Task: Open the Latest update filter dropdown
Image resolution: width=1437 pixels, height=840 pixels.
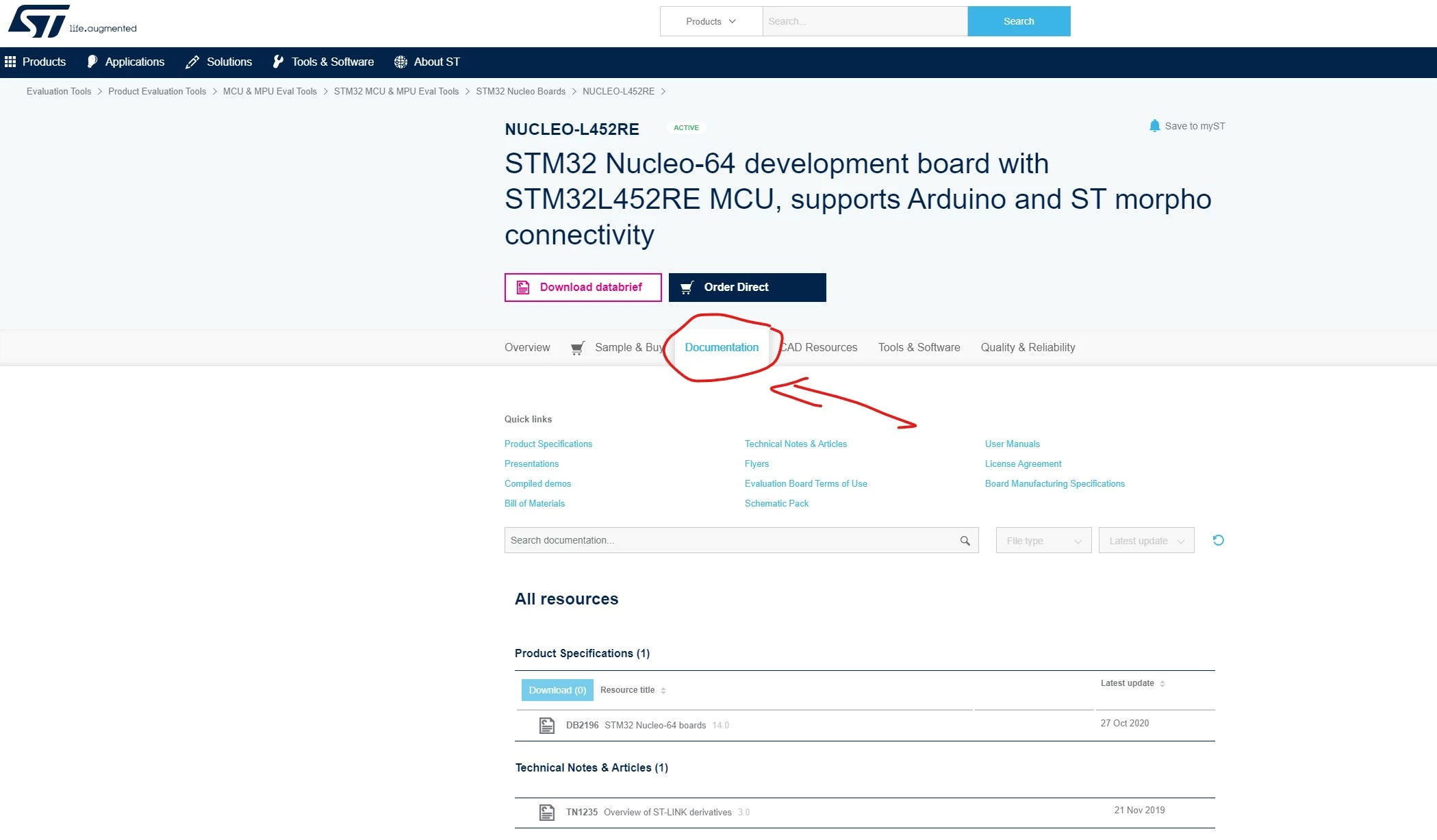Action: pyautogui.click(x=1146, y=540)
